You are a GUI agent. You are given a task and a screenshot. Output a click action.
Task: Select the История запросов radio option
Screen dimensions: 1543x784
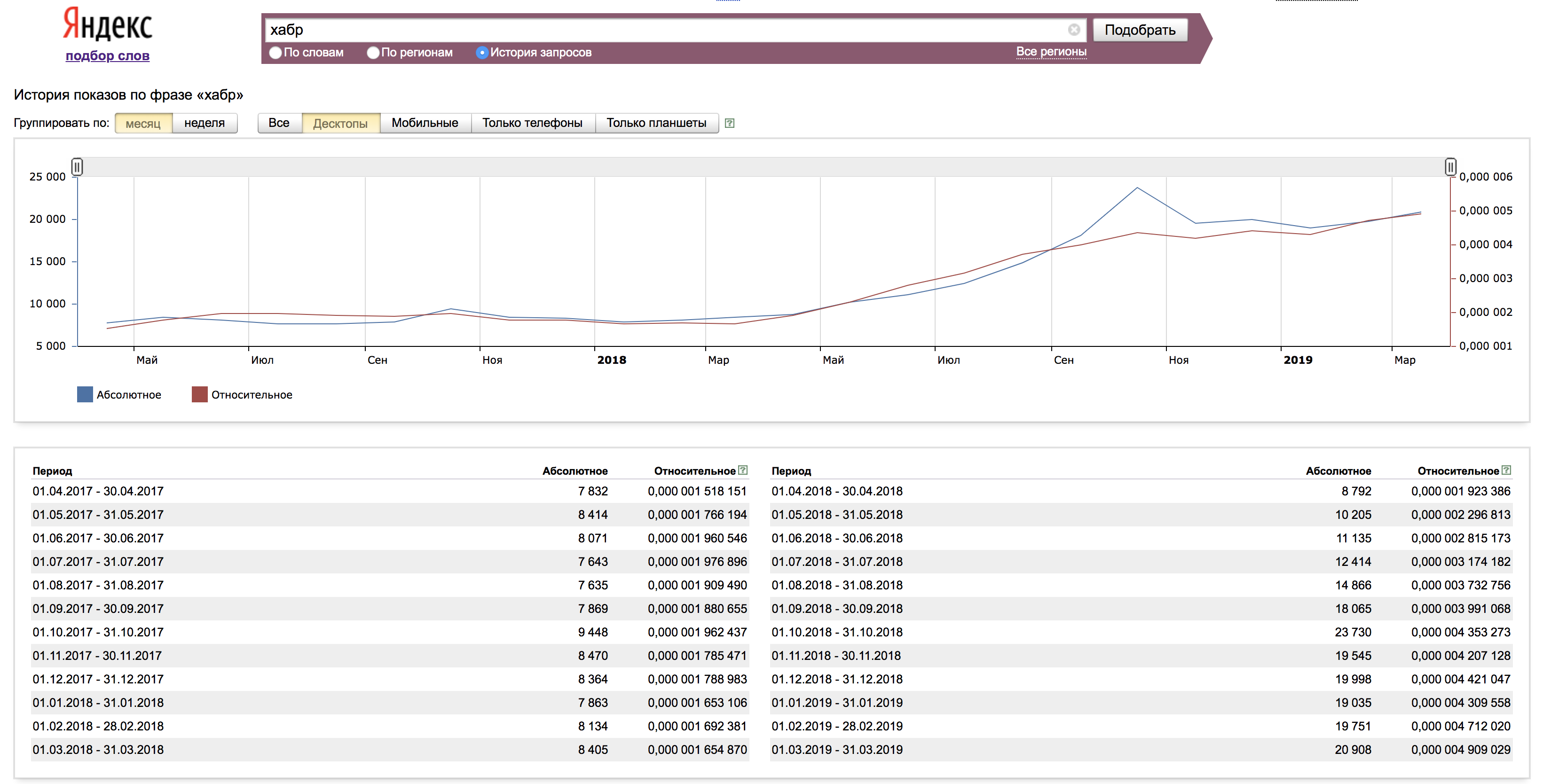[x=482, y=53]
